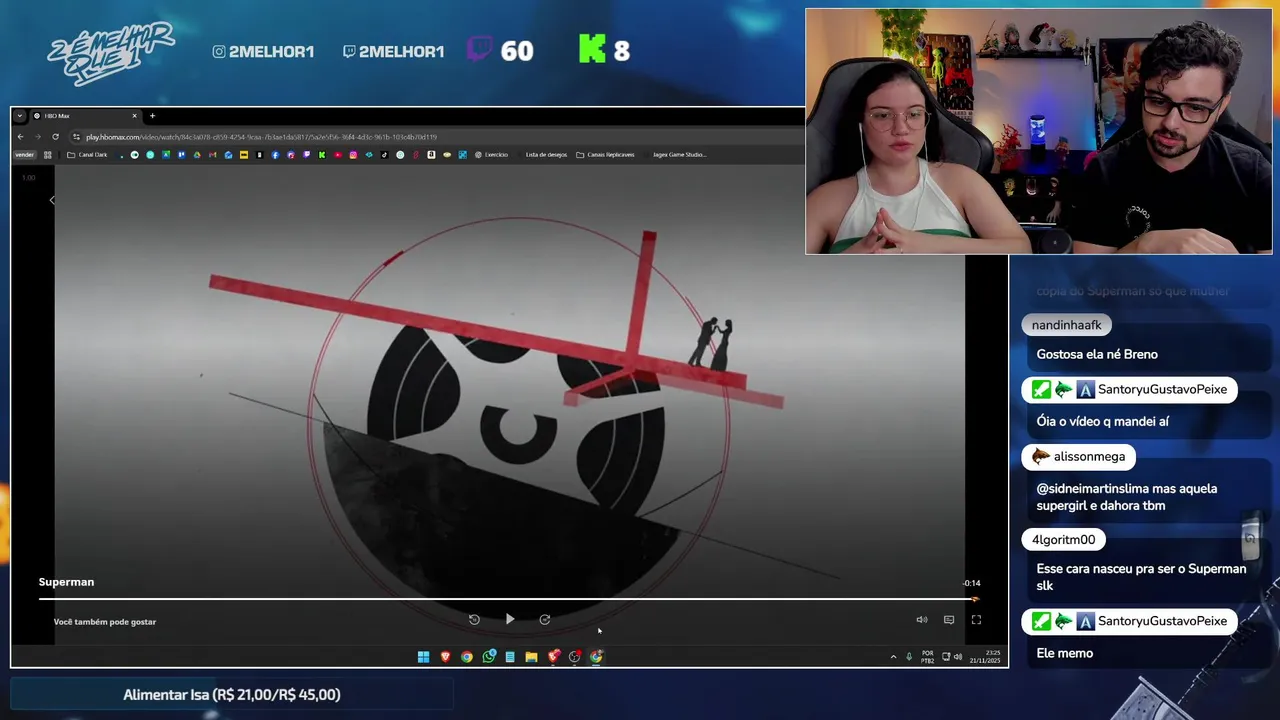This screenshot has width=1280, height=720.
Task: Open the Twitch bookmark icon
Action: tap(306, 155)
